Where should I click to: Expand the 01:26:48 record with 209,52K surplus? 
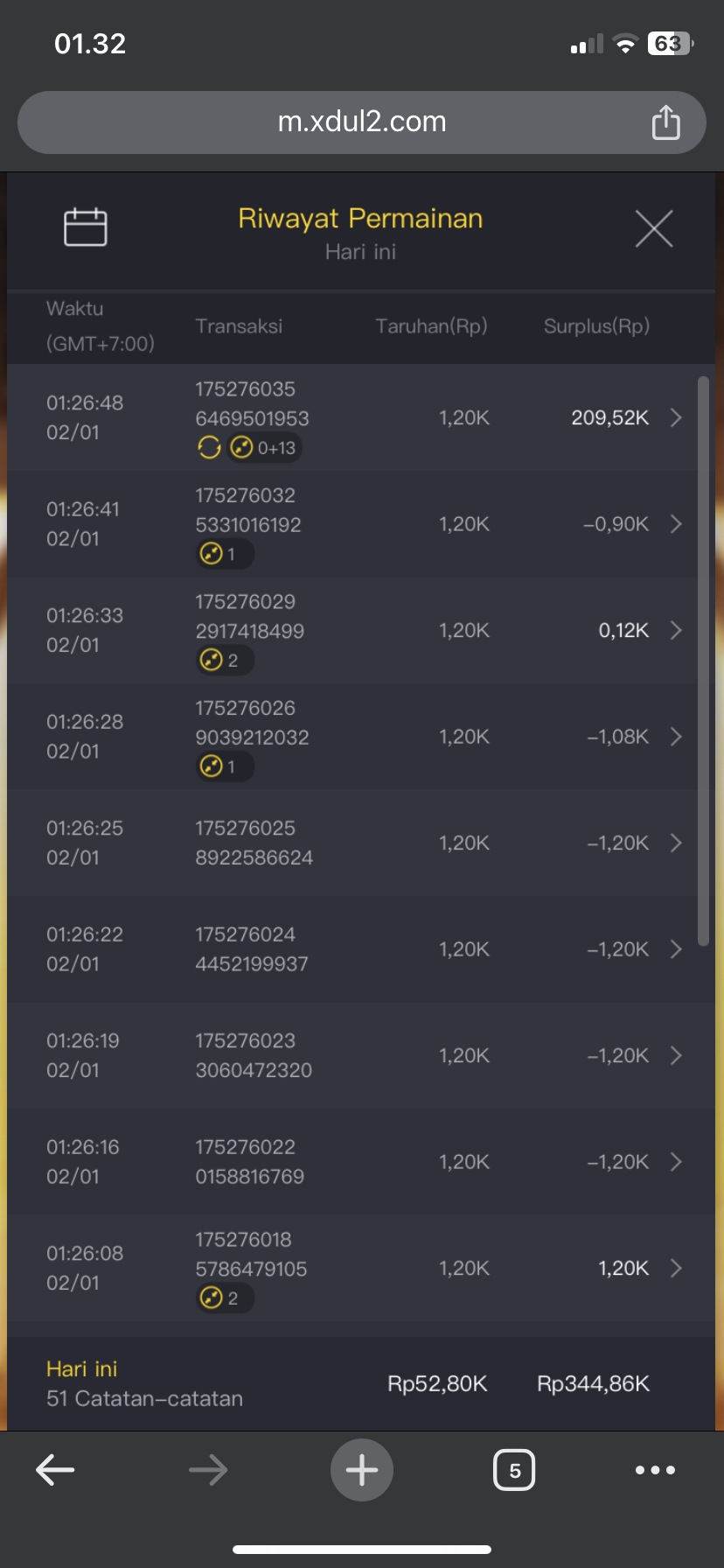point(676,417)
